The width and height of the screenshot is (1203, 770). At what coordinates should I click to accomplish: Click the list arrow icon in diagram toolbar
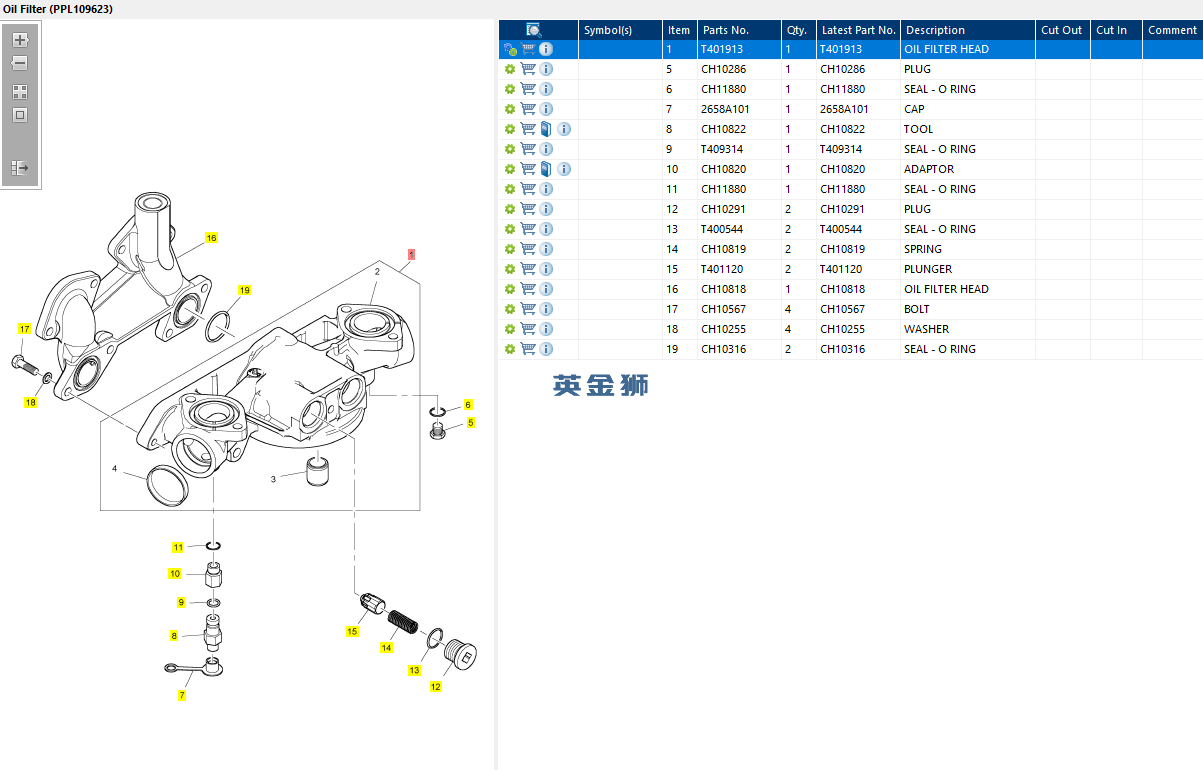[x=20, y=168]
